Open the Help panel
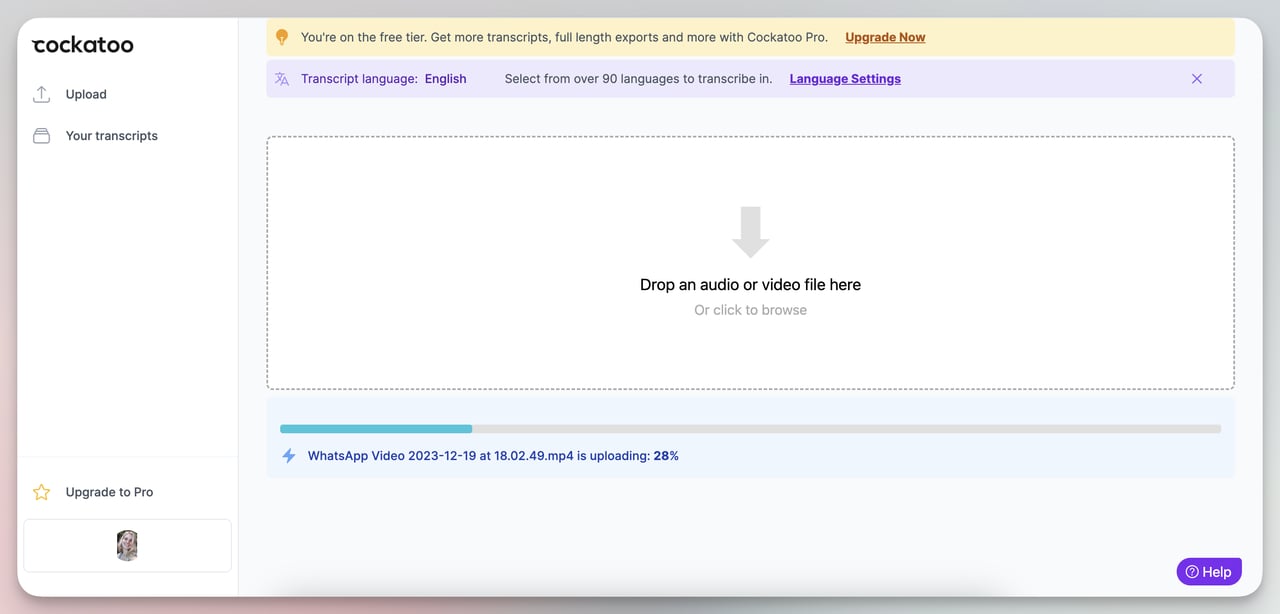1280x614 pixels. (1209, 571)
